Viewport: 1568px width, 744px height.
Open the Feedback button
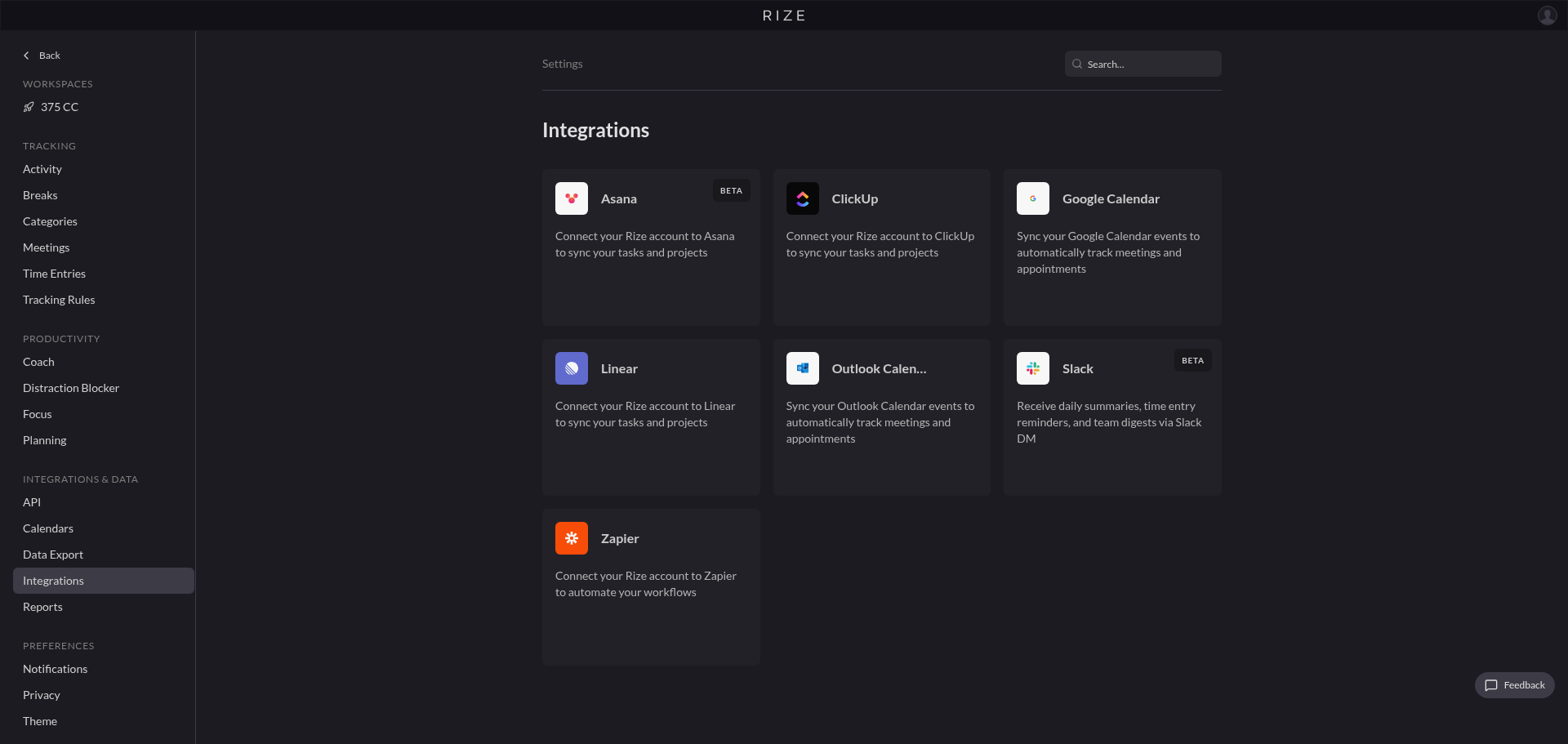click(x=1514, y=685)
